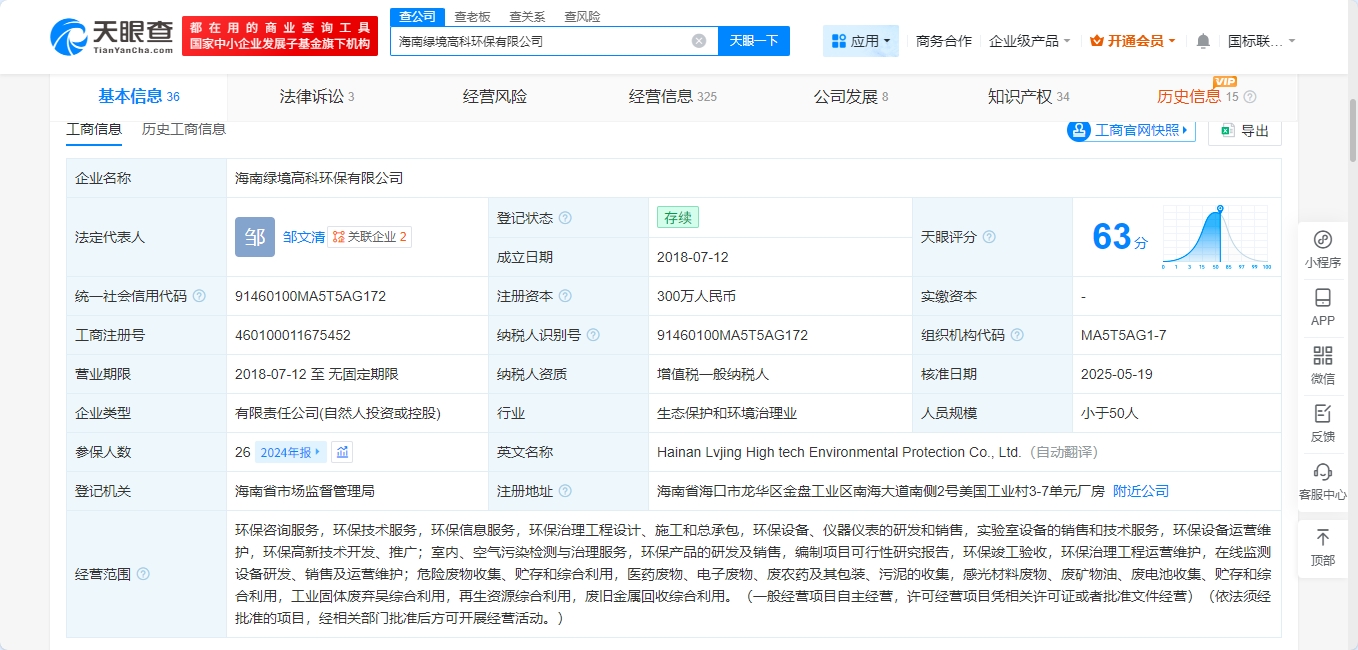Expand the 企业级产品 dropdown

coord(1029,41)
